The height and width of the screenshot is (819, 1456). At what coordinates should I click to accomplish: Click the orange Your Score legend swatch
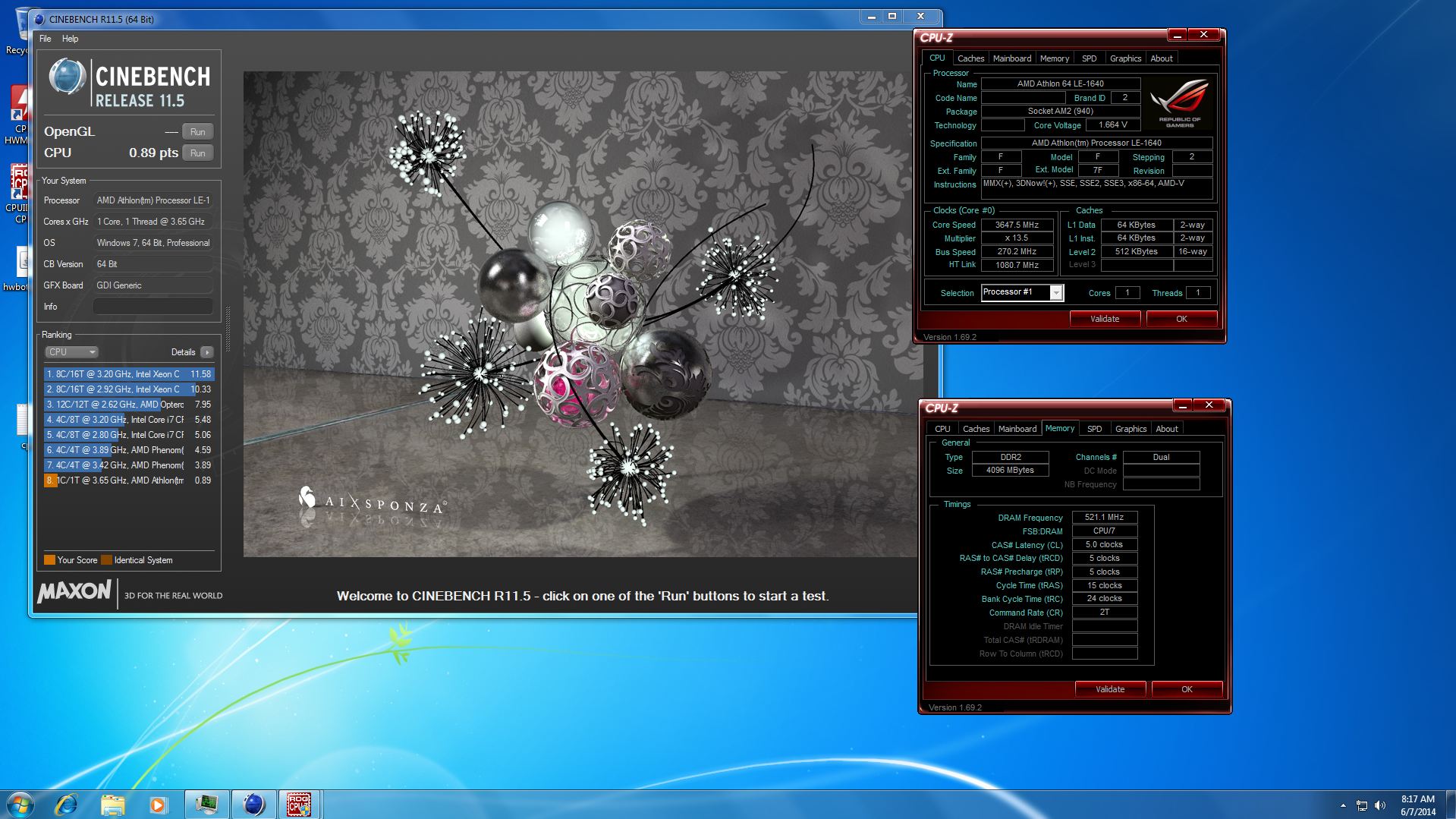(49, 560)
